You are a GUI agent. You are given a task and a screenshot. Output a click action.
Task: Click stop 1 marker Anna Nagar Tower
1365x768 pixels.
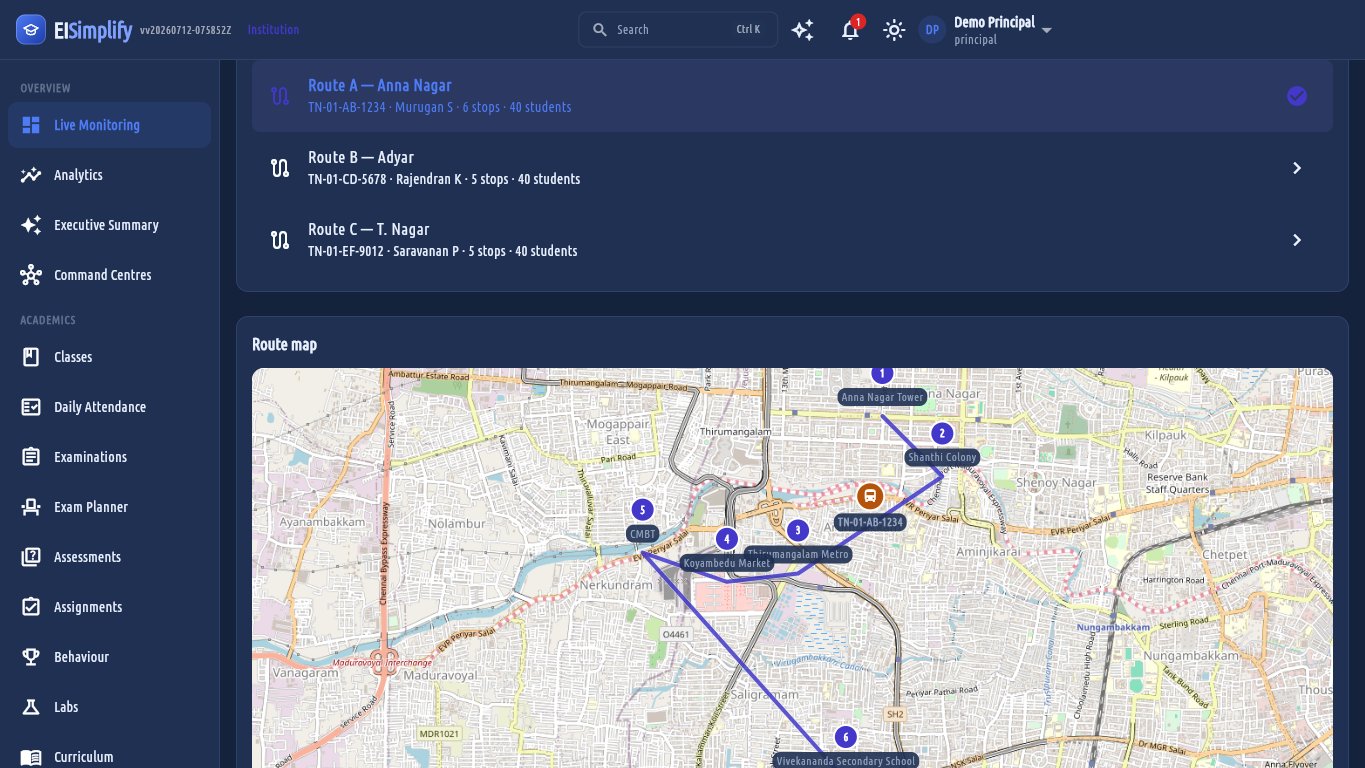pyautogui.click(x=881, y=373)
